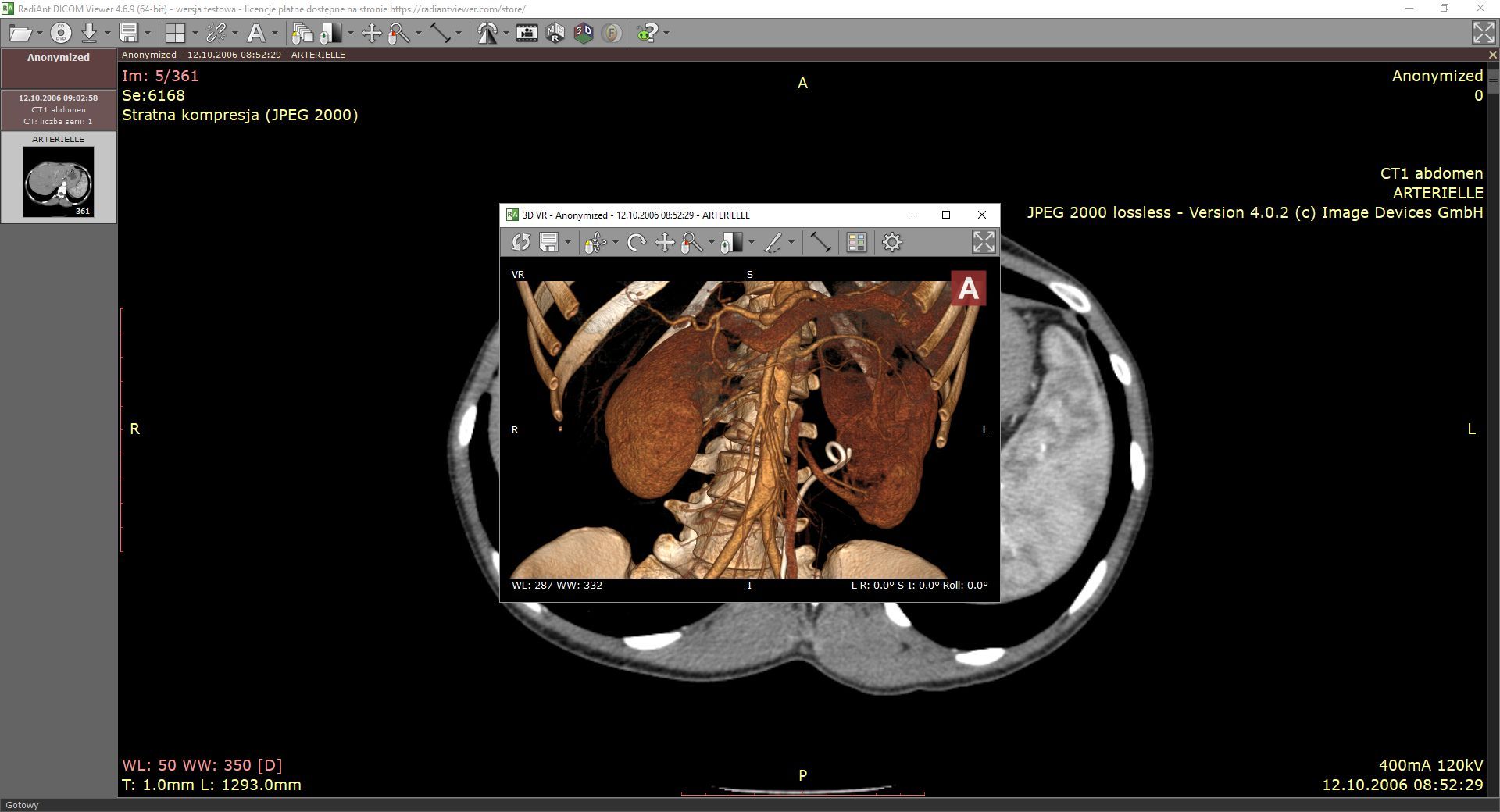Toggle main viewer fullscreen mode
This screenshot has height=812, width=1500.
point(1483,33)
